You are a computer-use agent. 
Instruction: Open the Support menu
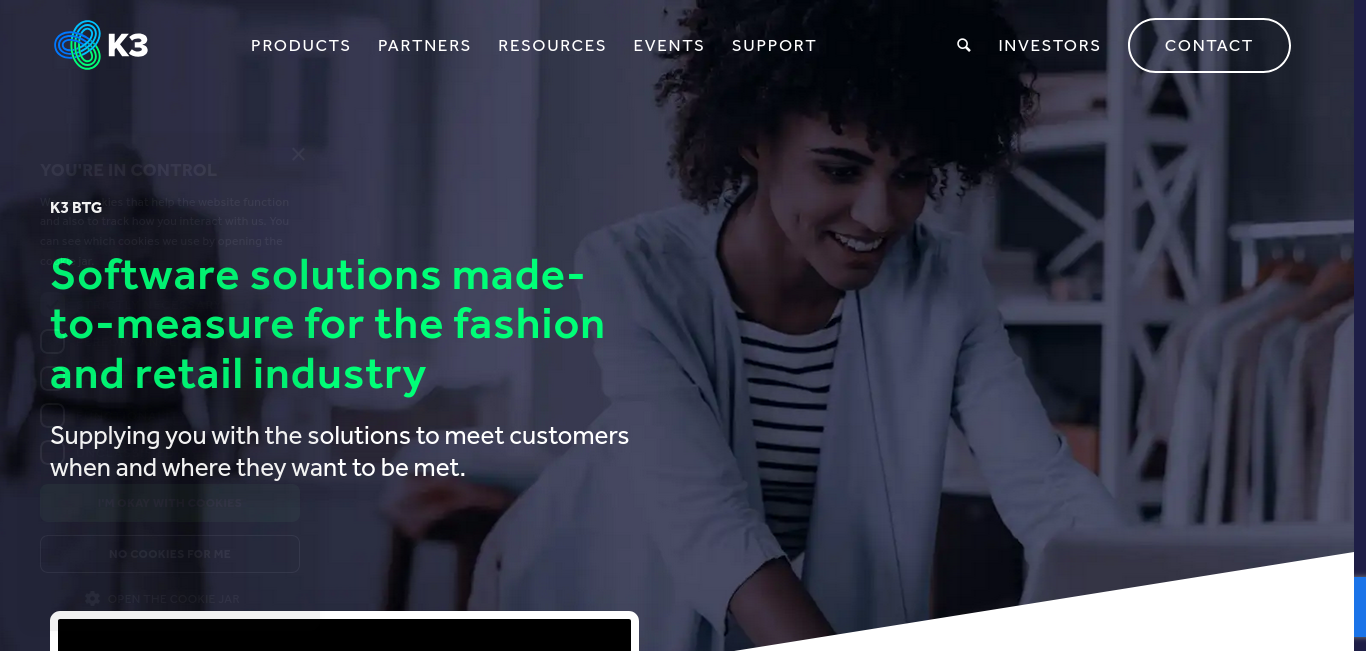[774, 46]
